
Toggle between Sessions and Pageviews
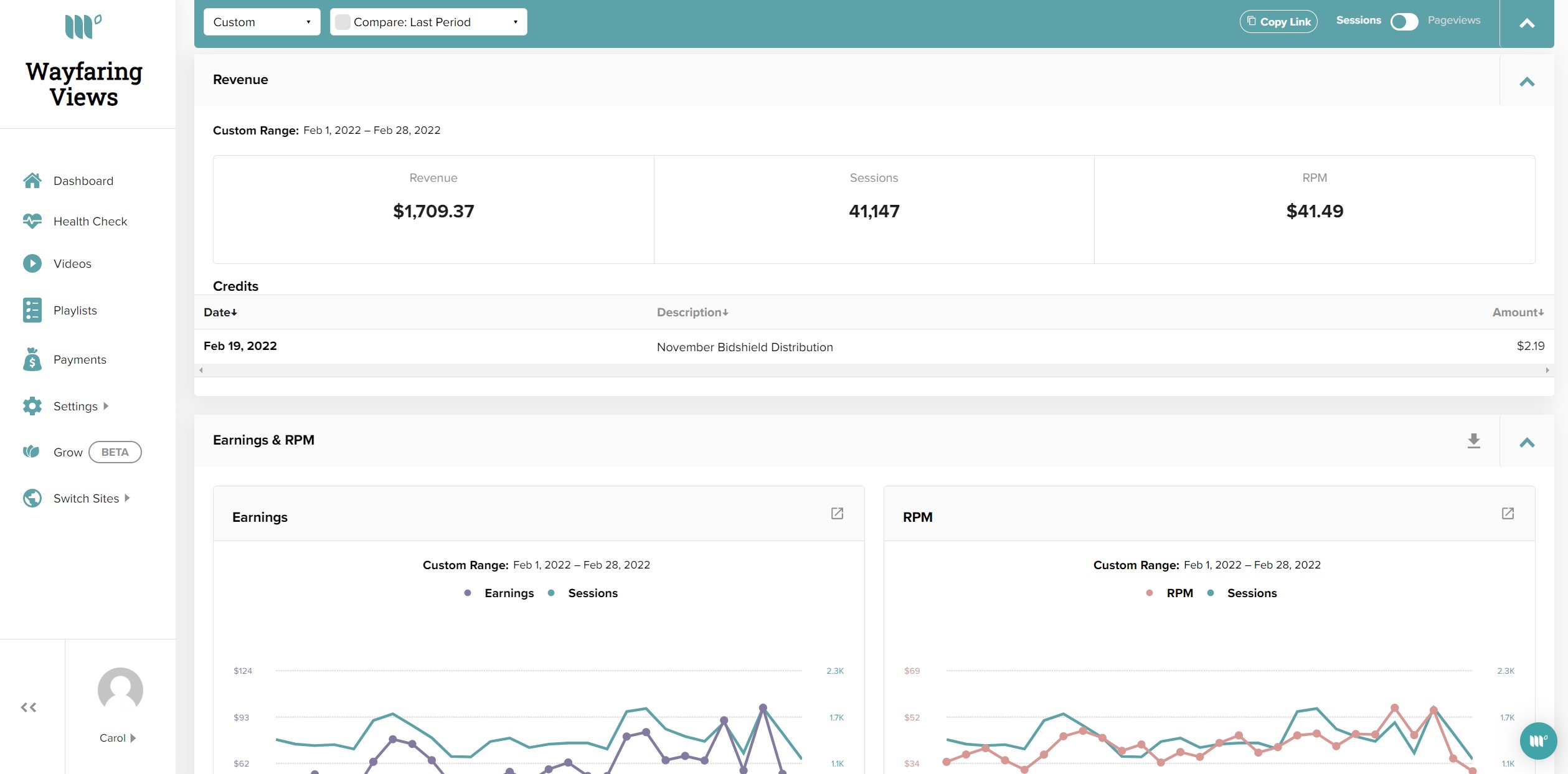click(1404, 22)
